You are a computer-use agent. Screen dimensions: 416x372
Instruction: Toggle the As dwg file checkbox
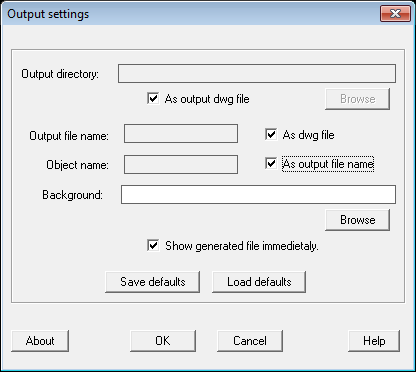(271, 135)
